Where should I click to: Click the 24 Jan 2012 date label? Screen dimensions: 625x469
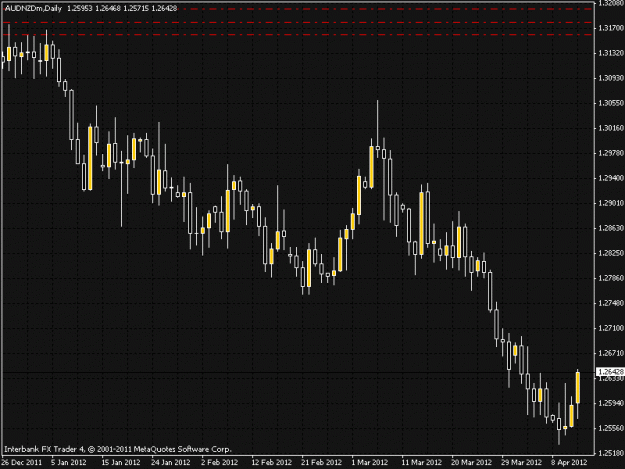pyautogui.click(x=171, y=463)
